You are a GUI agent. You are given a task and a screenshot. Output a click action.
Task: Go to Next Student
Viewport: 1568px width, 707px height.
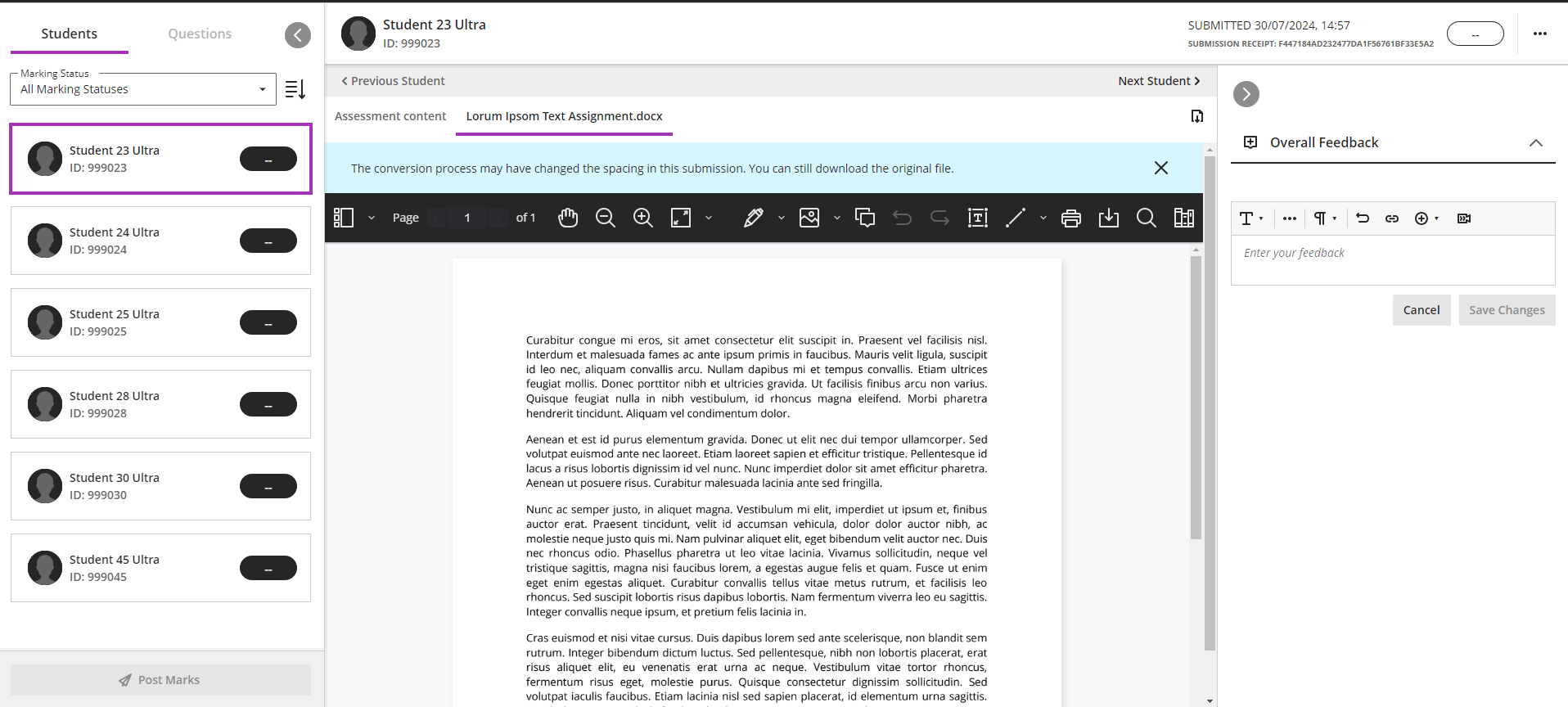click(x=1158, y=81)
